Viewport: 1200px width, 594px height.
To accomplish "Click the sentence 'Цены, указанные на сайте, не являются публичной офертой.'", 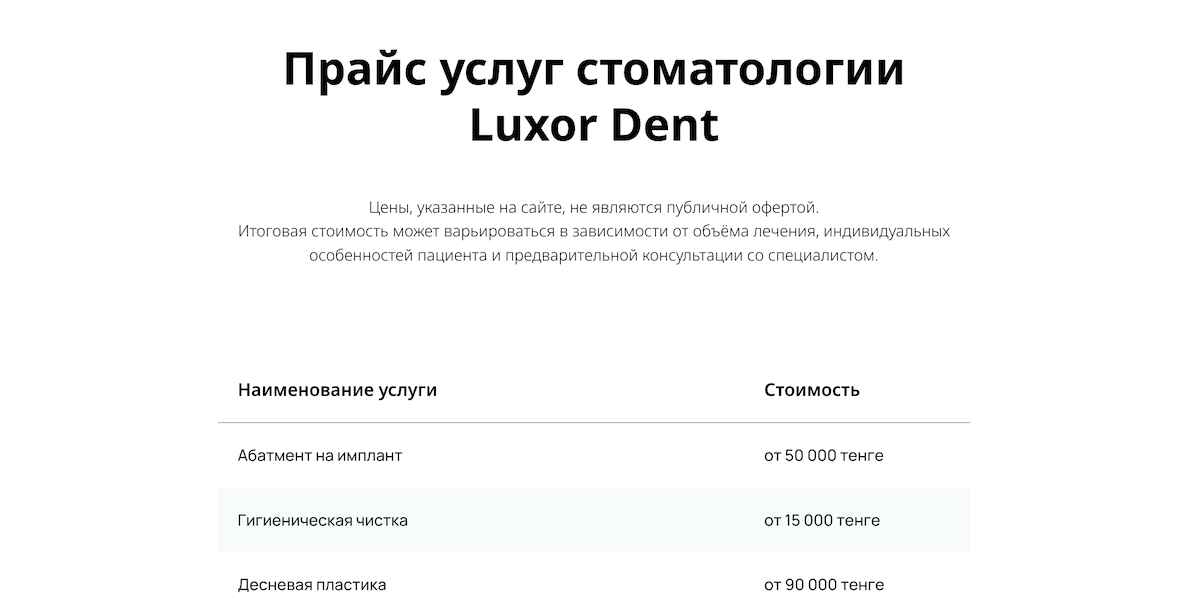I will 594,208.
